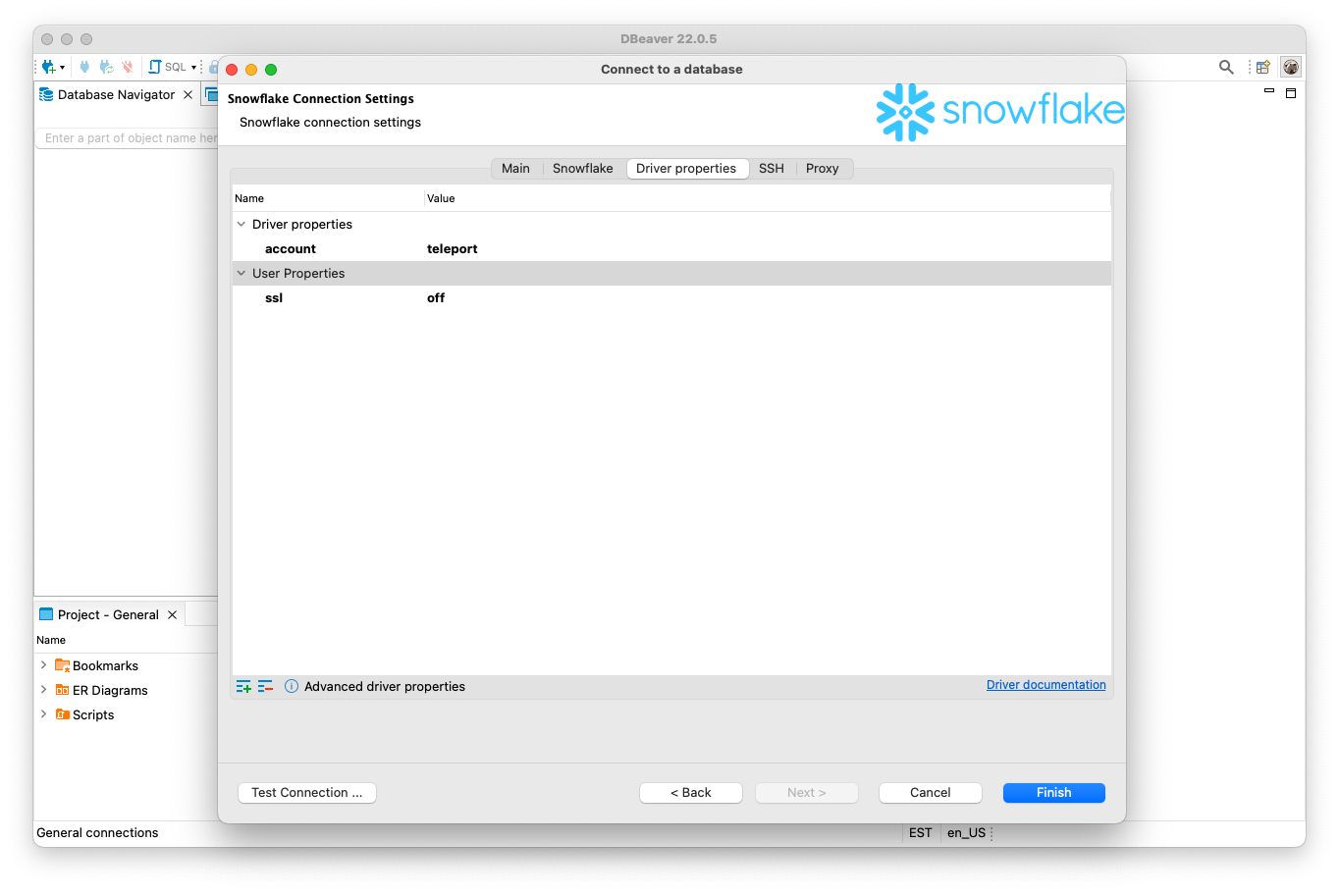Switch to the SSH tab
Image resolution: width=1339 pixels, height=896 pixels.
tap(772, 169)
